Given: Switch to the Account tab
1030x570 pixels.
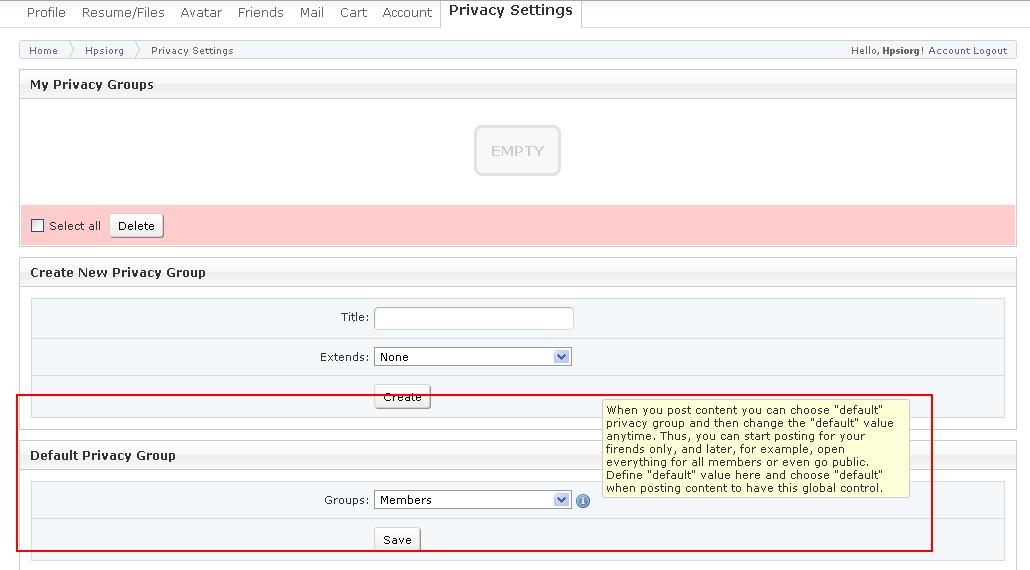Looking at the screenshot, I should pyautogui.click(x=407, y=13).
